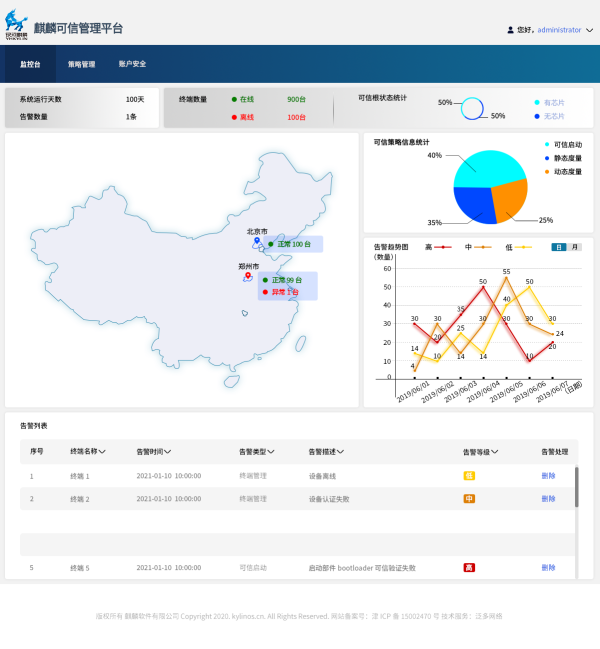Click 删除 for 终端 2 row

tap(548, 499)
